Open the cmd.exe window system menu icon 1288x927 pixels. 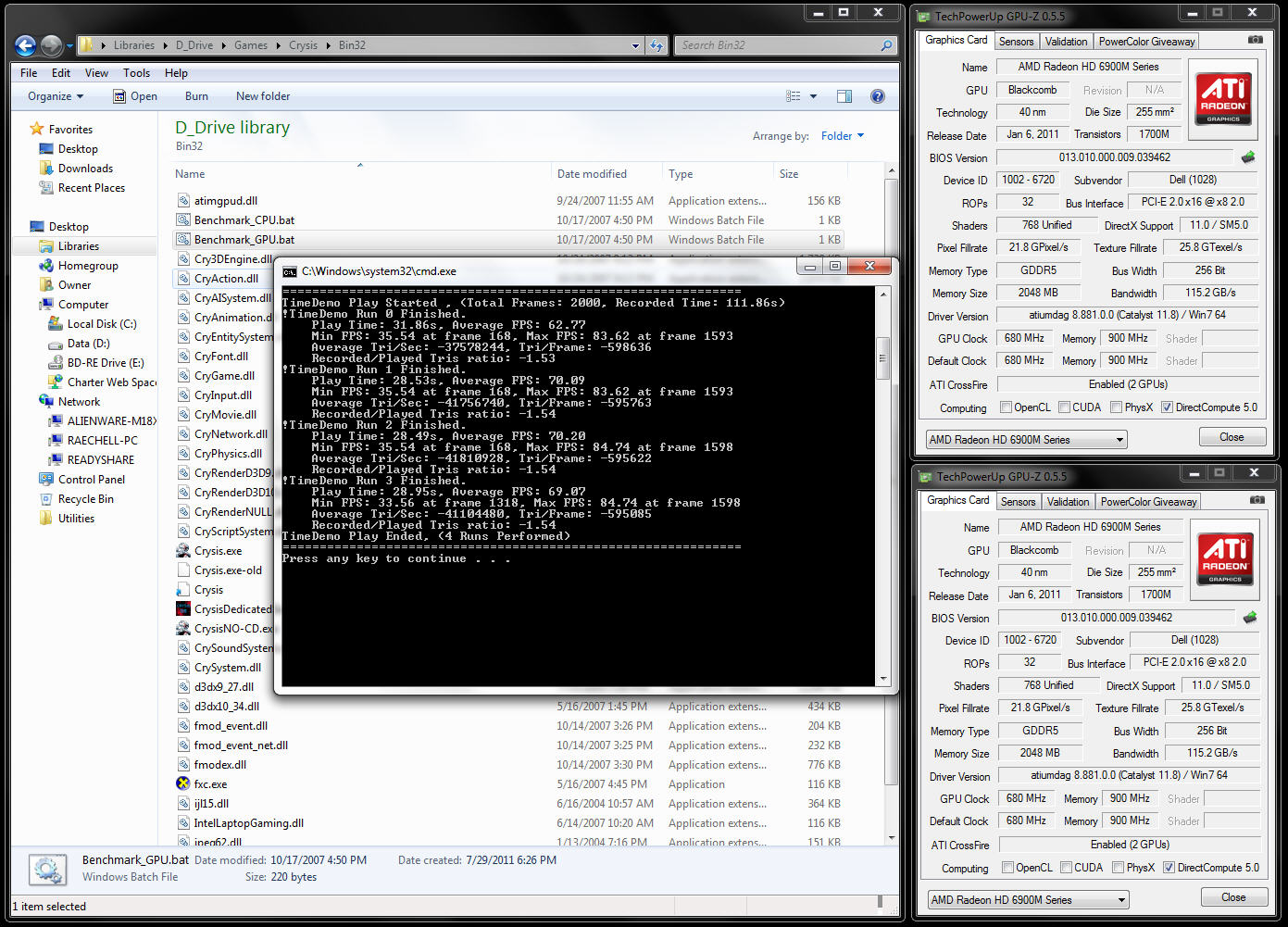pos(290,271)
